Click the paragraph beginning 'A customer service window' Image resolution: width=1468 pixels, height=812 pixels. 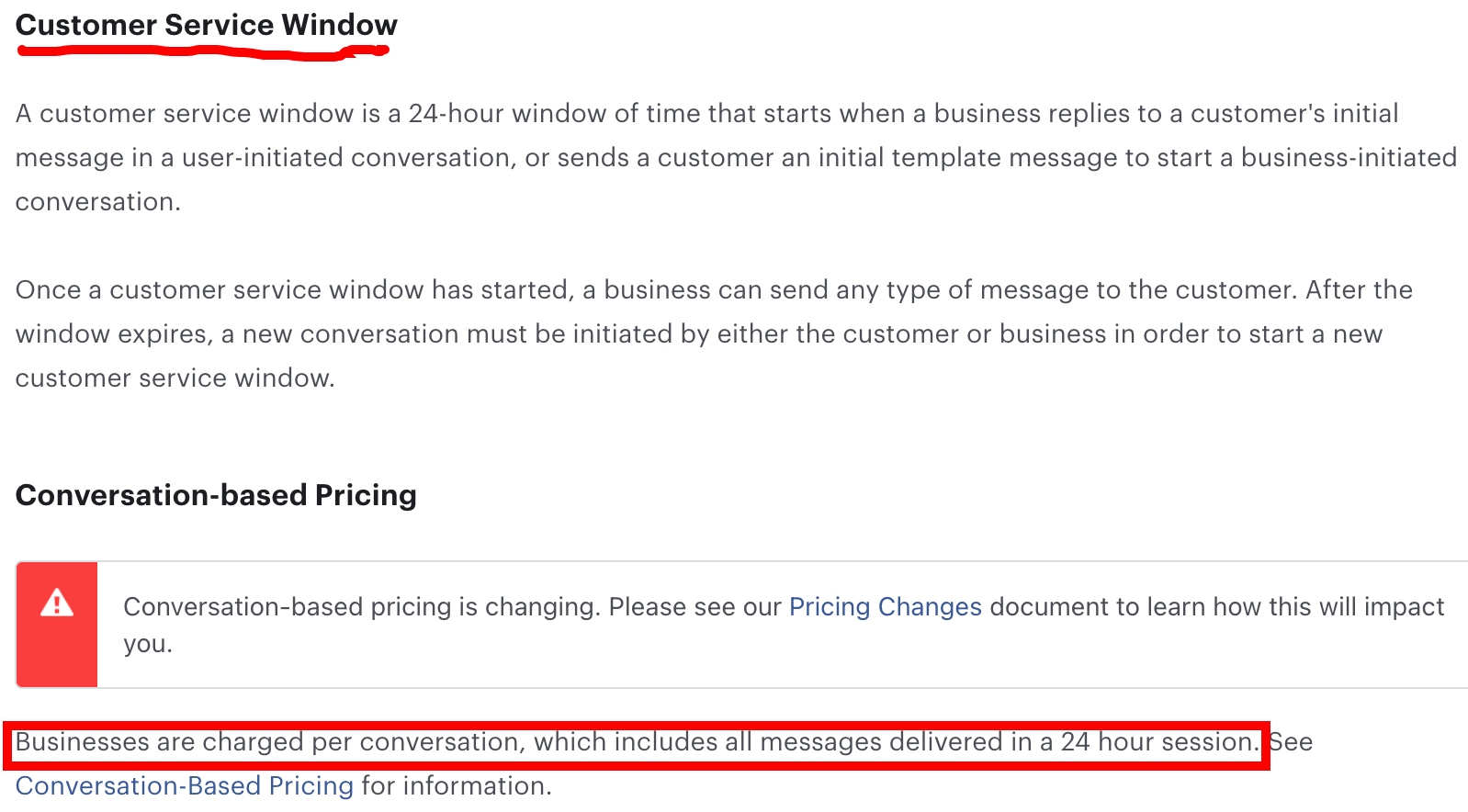(736, 157)
